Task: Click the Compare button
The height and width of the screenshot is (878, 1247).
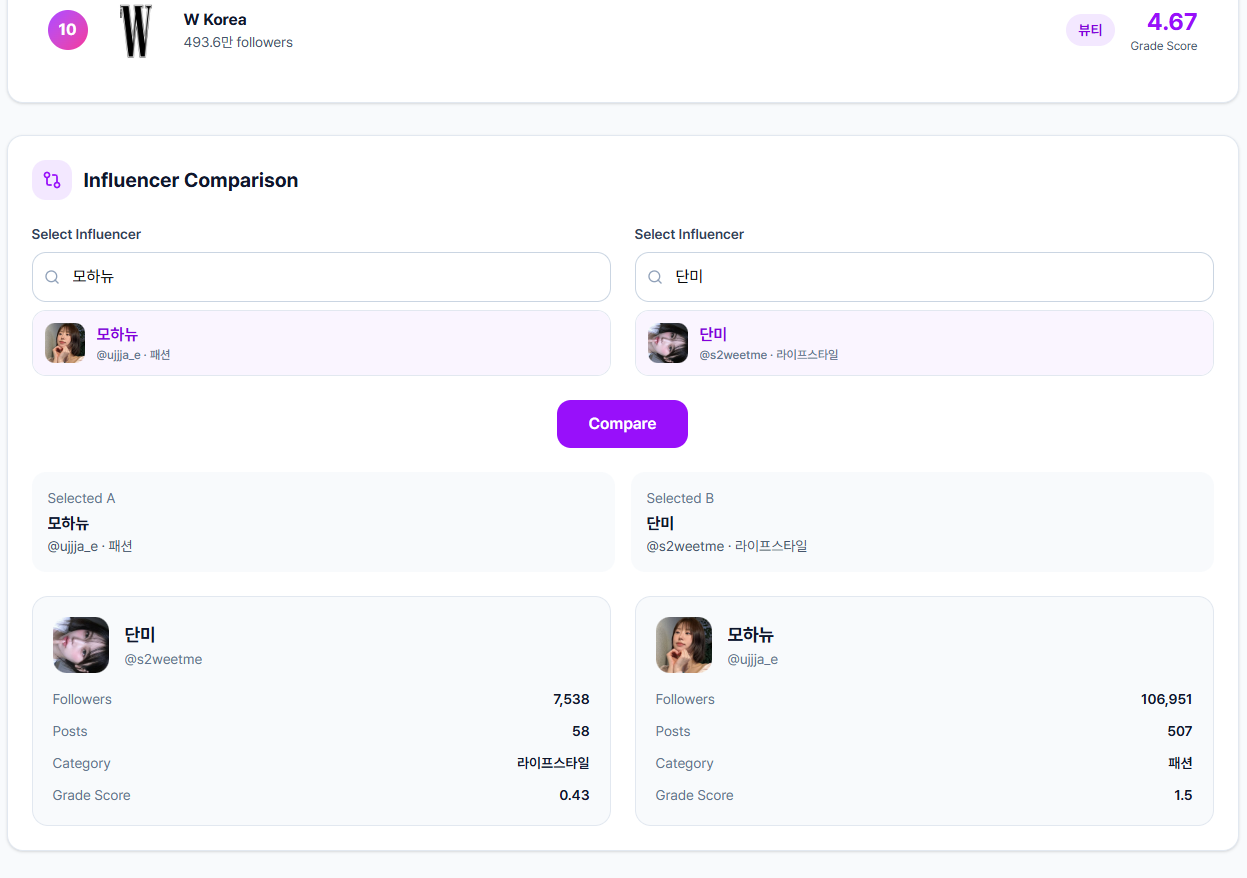Action: point(622,424)
